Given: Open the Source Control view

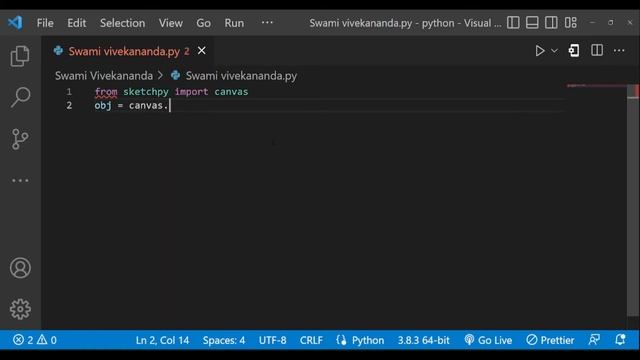Looking at the screenshot, I should [20, 139].
